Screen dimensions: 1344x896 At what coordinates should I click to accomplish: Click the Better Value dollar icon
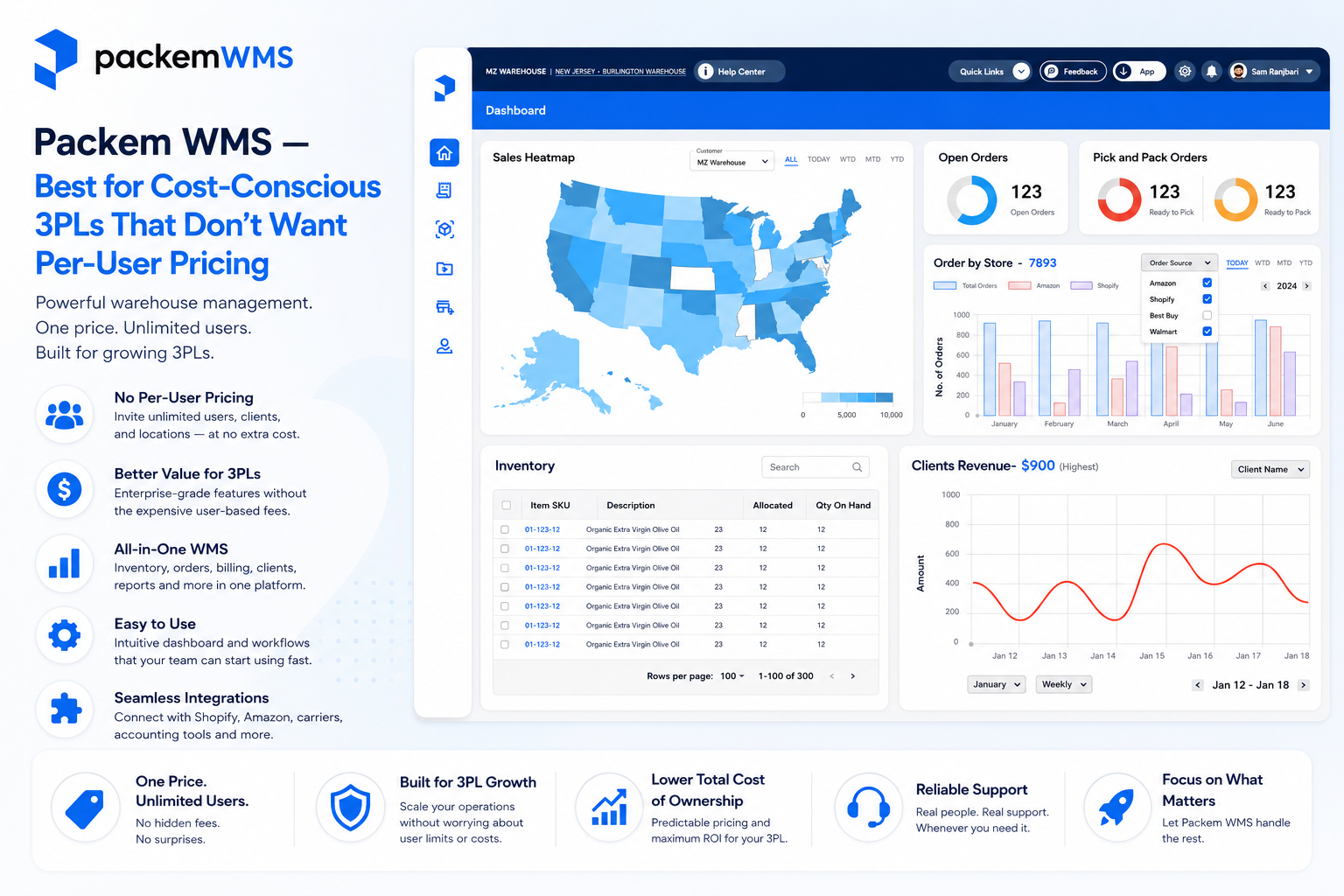pyautogui.click(x=65, y=488)
